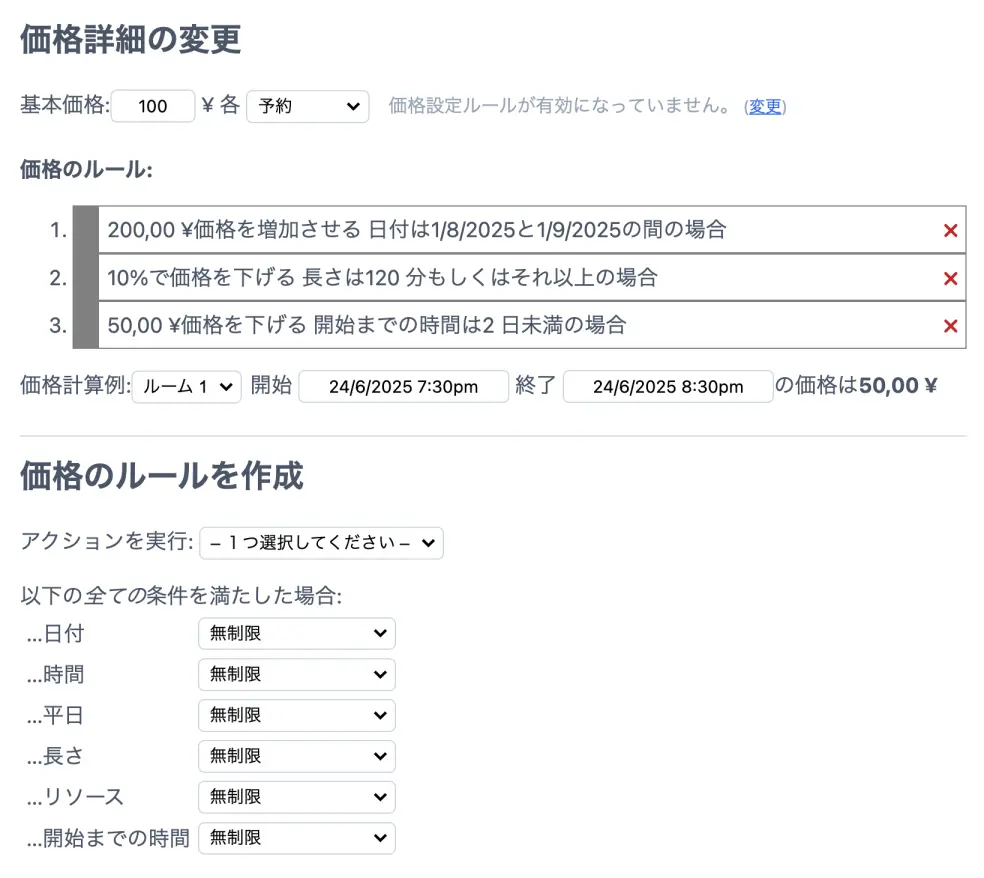The height and width of the screenshot is (878, 984).
Task: Open the 時間 condition dropdown
Action: click(297, 674)
